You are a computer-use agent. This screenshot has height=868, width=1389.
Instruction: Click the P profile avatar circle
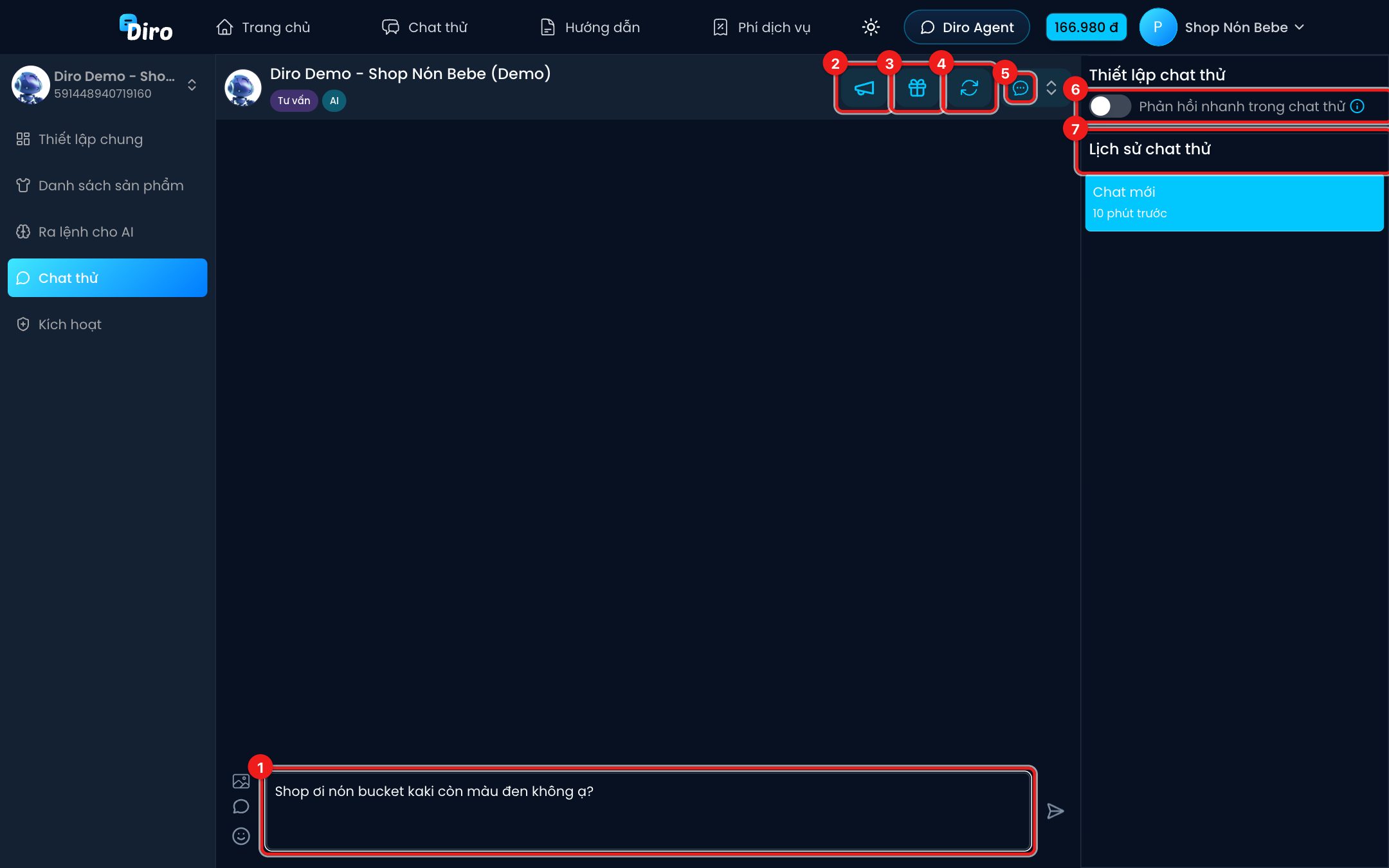tap(1157, 27)
